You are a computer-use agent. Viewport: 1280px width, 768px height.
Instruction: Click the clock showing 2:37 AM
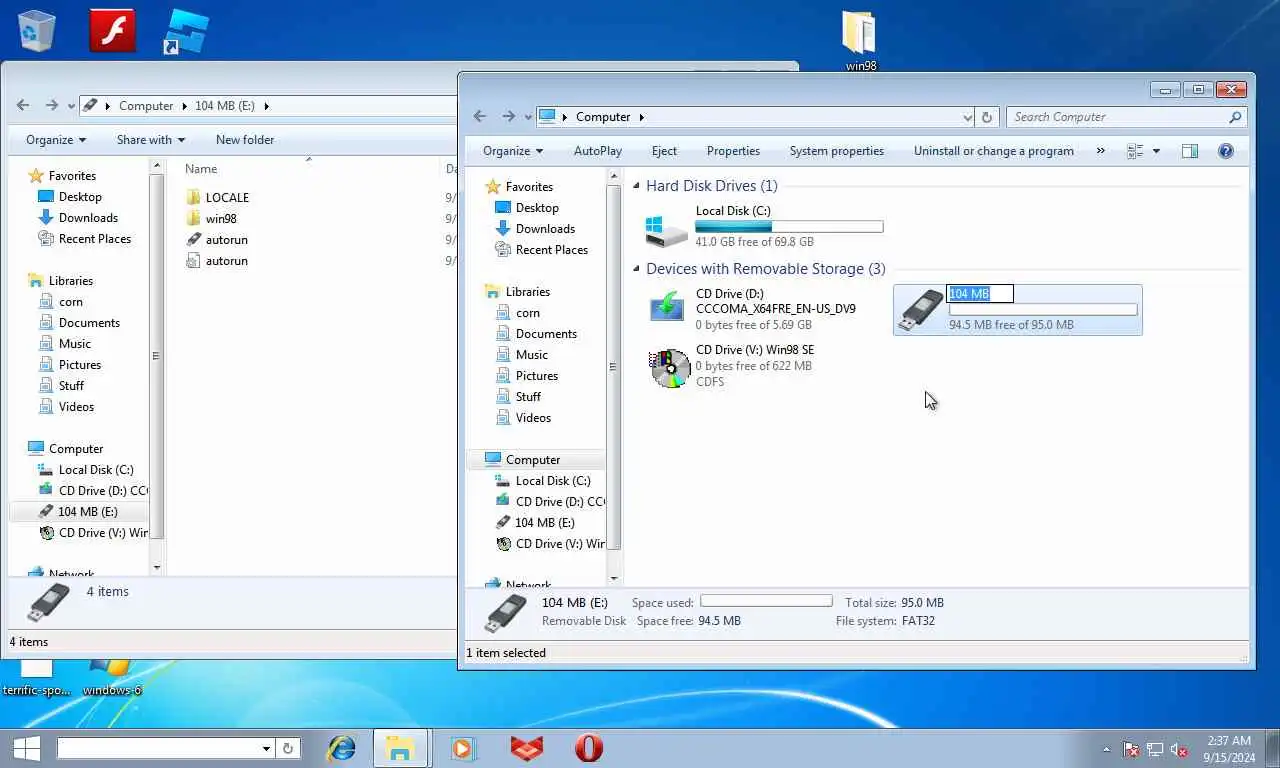(x=1228, y=741)
